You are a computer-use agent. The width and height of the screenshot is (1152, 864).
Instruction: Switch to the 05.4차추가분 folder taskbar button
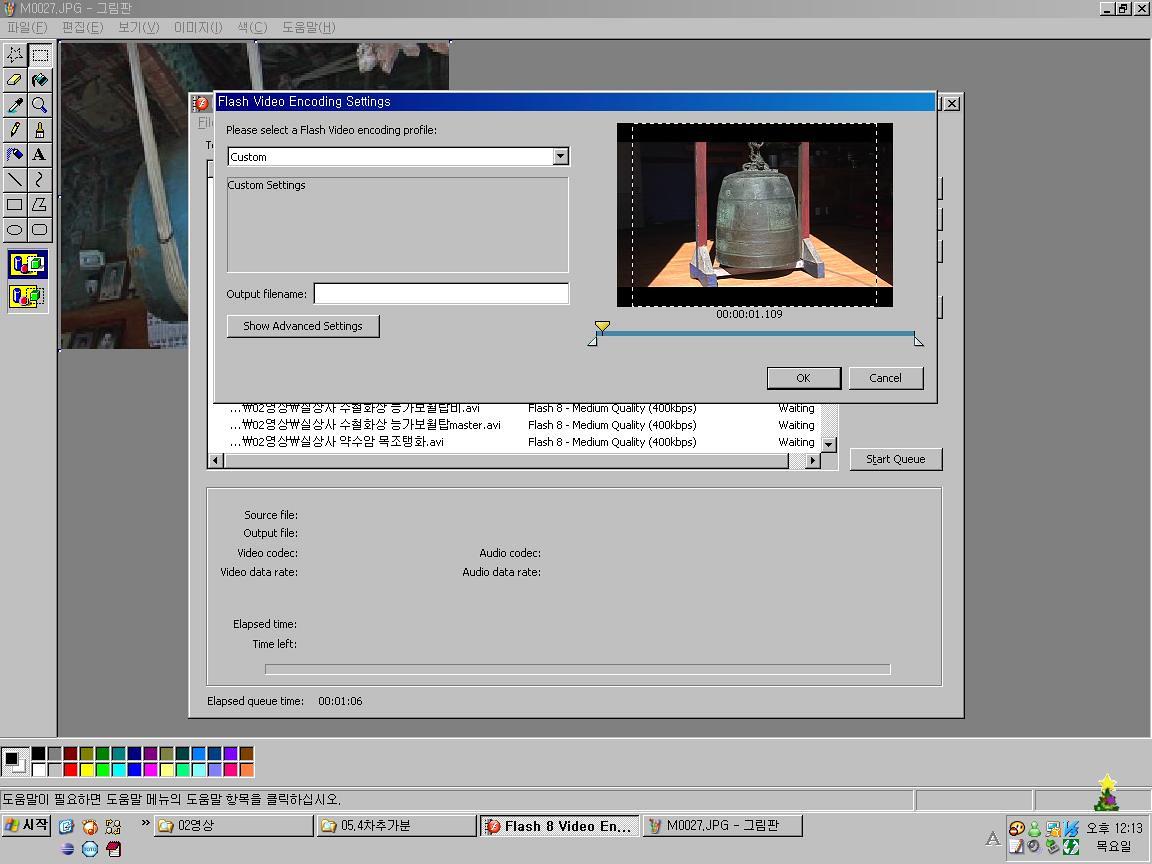tap(397, 826)
